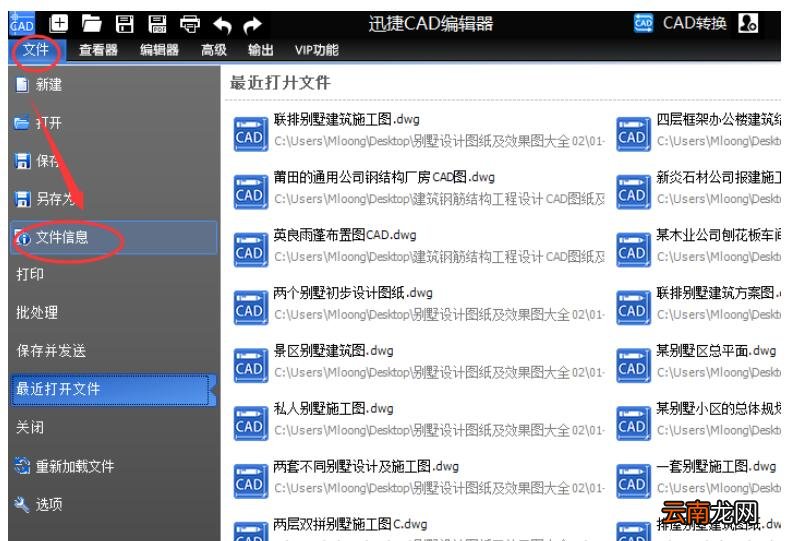The height and width of the screenshot is (541, 795).
Task: Switch to the 查看器 tab
Action: [98, 50]
